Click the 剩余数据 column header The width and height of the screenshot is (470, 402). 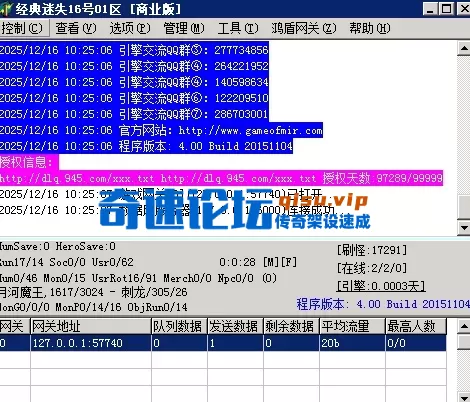(x=291, y=326)
